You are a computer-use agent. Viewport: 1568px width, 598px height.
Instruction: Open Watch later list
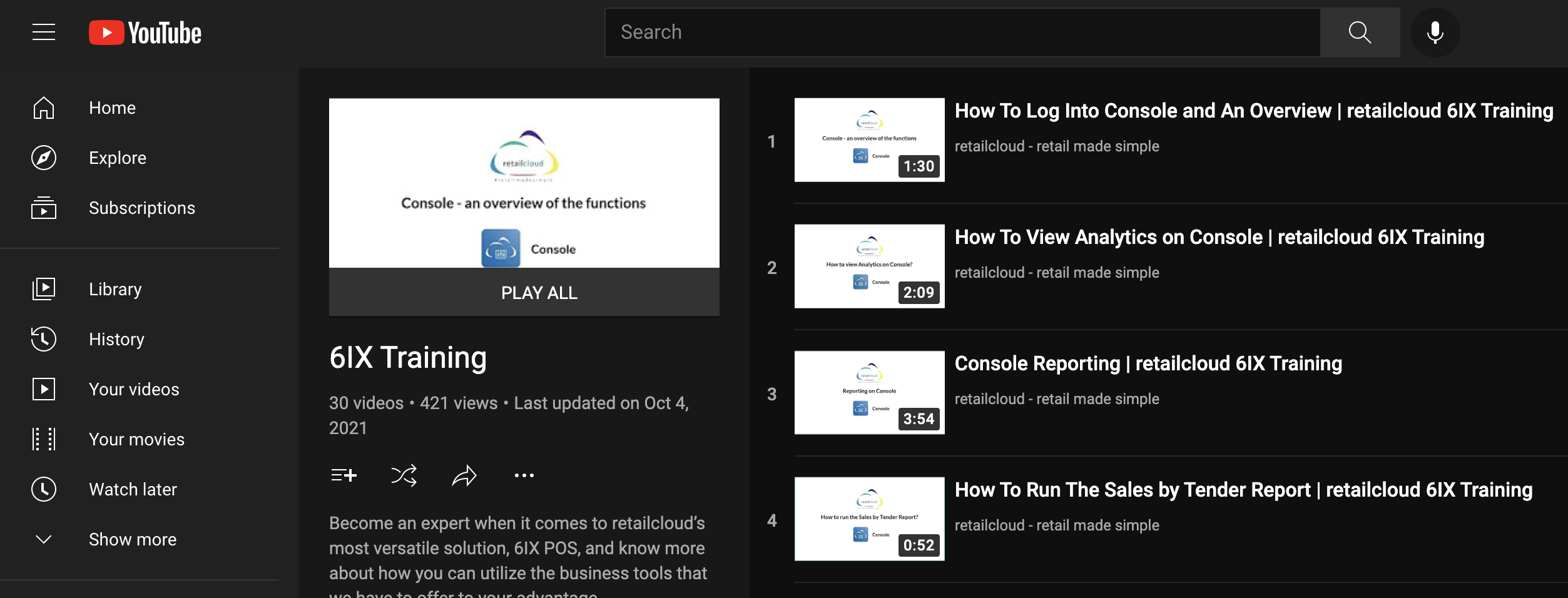[x=133, y=489]
